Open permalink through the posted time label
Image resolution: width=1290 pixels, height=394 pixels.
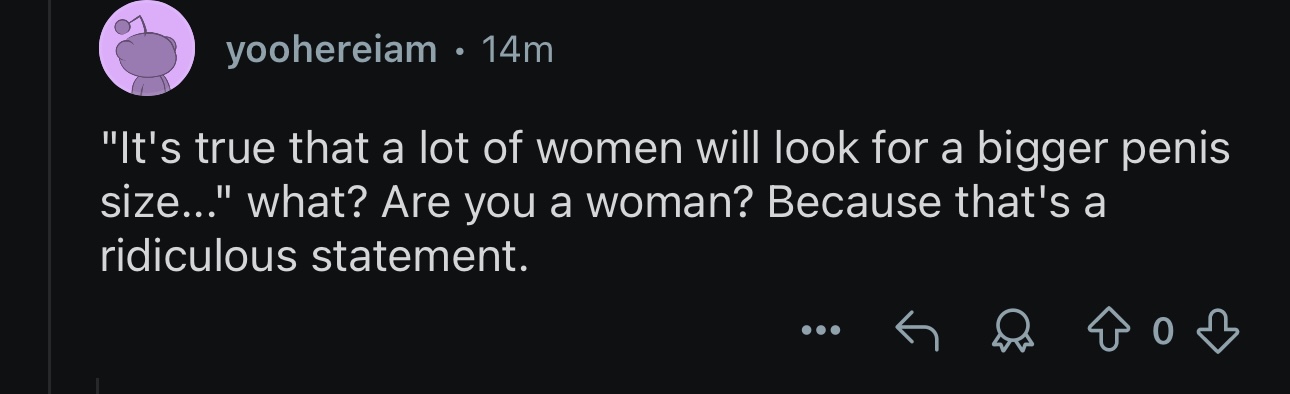click(x=516, y=49)
